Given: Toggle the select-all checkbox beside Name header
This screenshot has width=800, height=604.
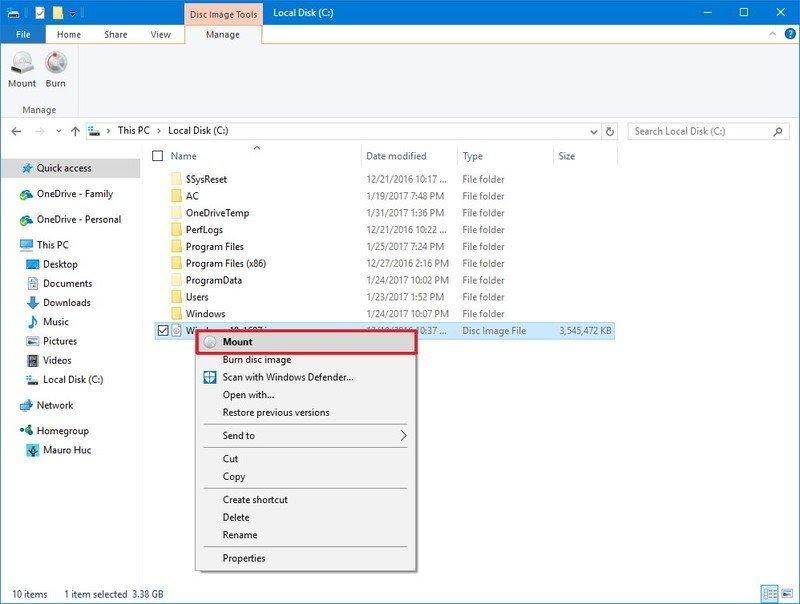Looking at the screenshot, I should pyautogui.click(x=157, y=156).
